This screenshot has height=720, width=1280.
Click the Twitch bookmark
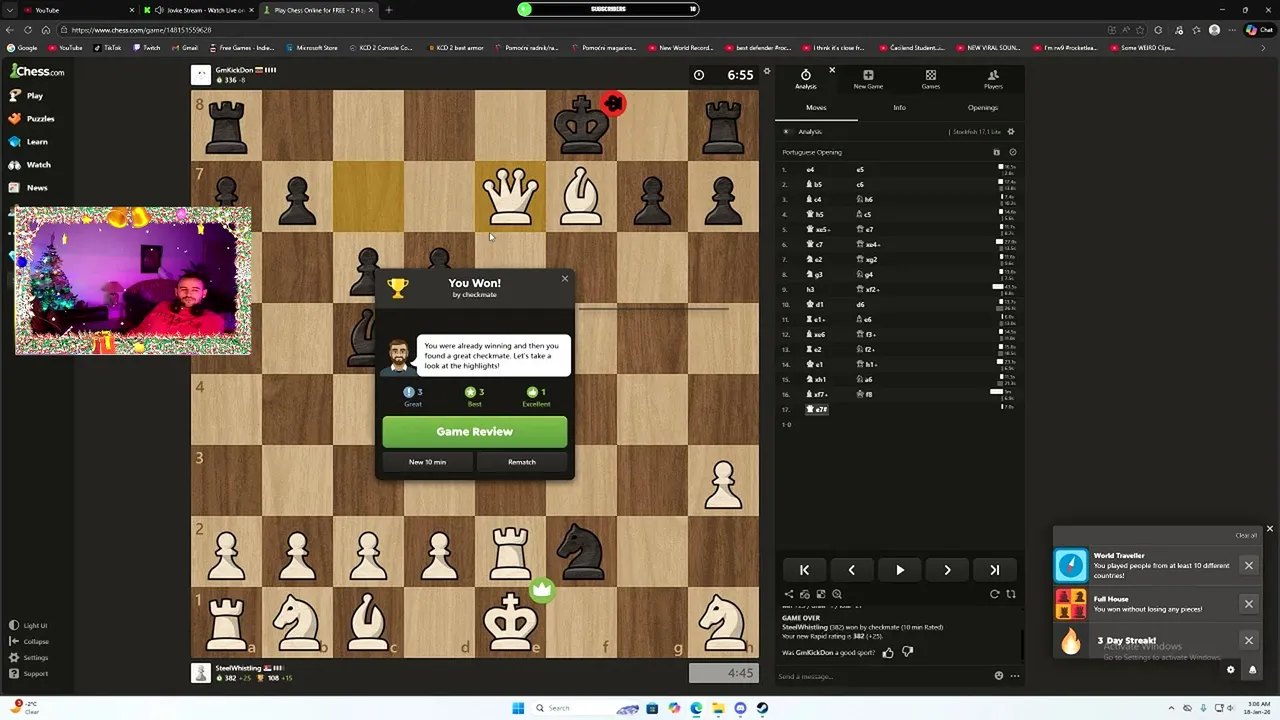point(146,48)
